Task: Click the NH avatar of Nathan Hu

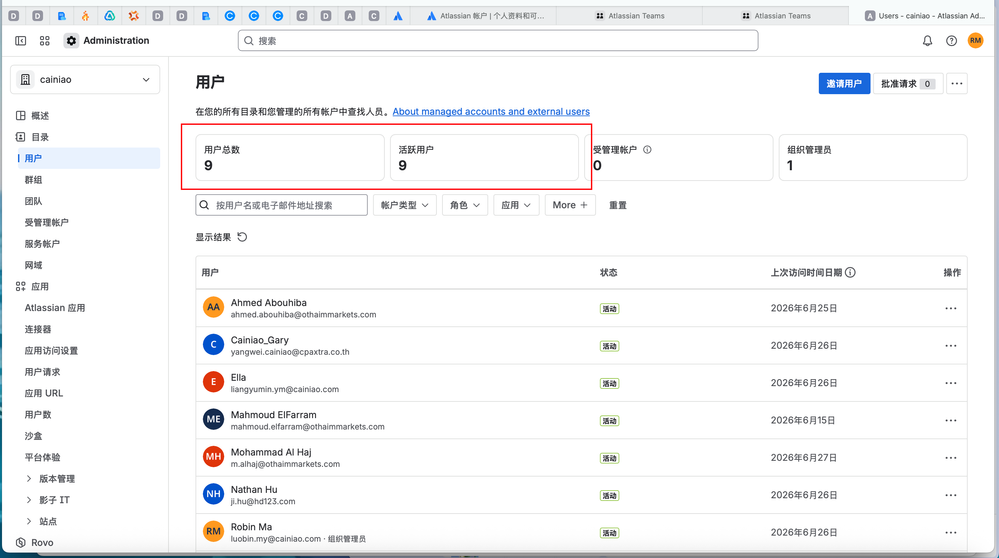Action: pyautogui.click(x=213, y=494)
